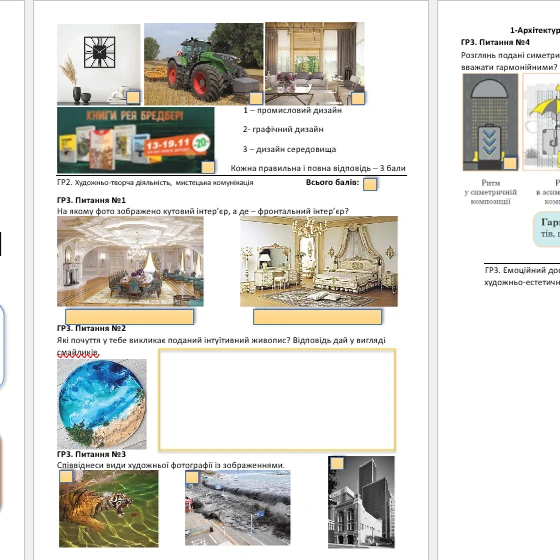Click the box next to Всього балів

click(370, 184)
